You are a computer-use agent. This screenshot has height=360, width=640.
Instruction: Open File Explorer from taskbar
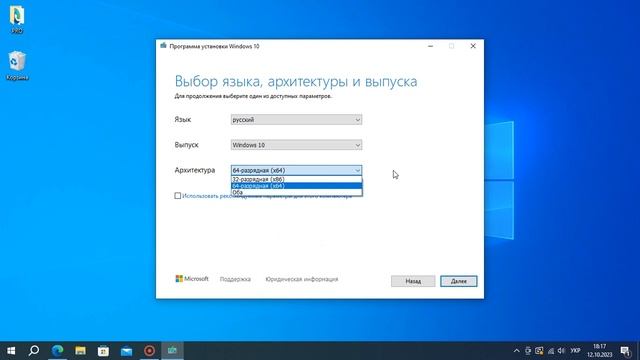coord(80,351)
